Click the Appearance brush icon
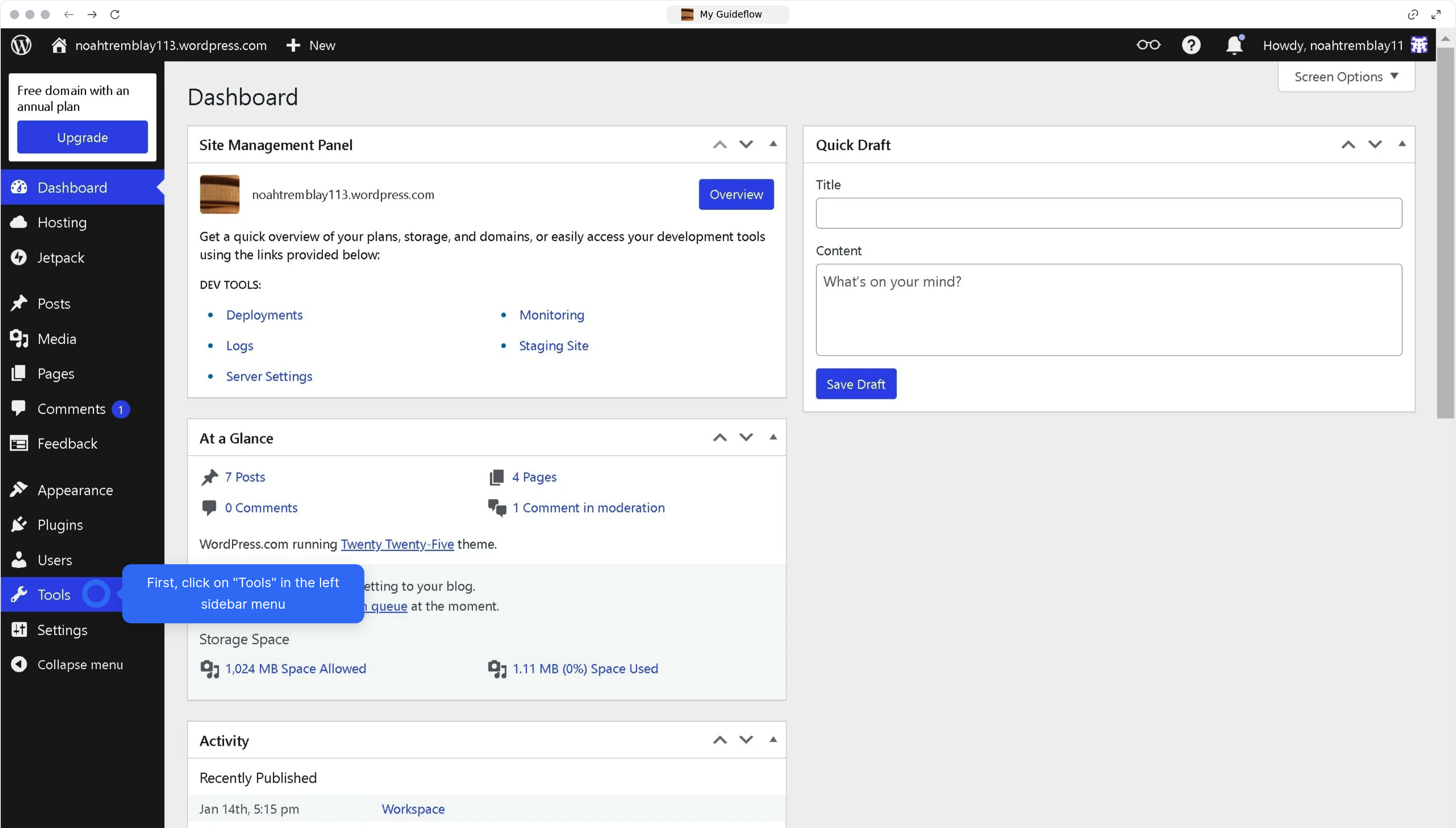Screen dimensions: 1456x828 [19, 490]
